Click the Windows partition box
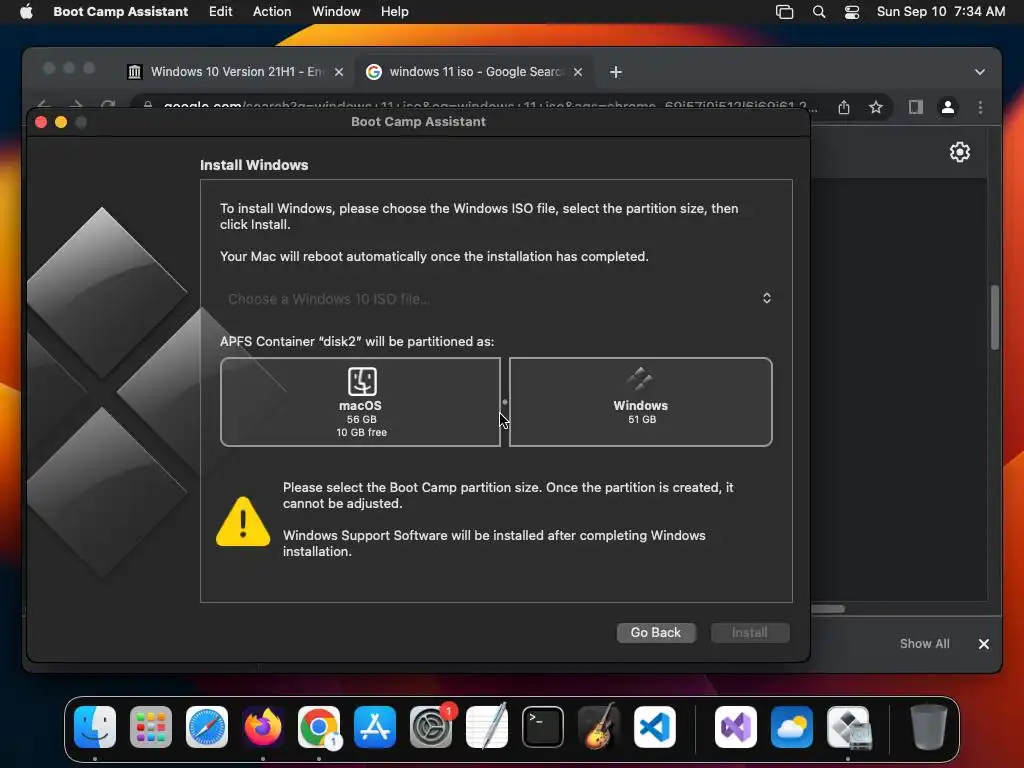This screenshot has width=1024, height=768. tap(641, 402)
